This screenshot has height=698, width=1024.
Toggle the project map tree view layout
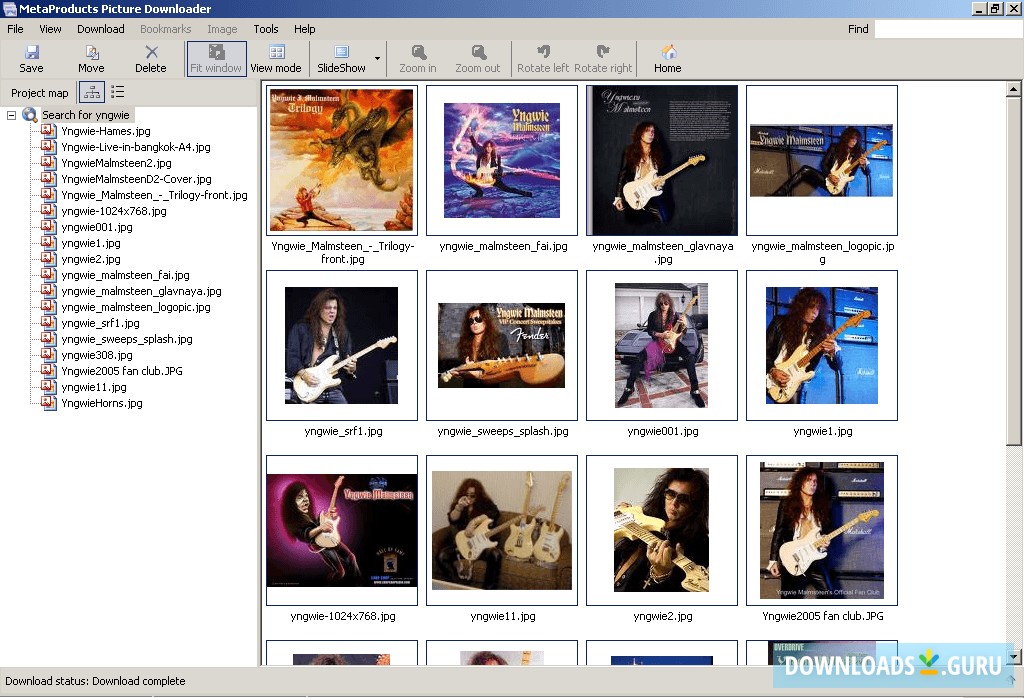(90, 91)
